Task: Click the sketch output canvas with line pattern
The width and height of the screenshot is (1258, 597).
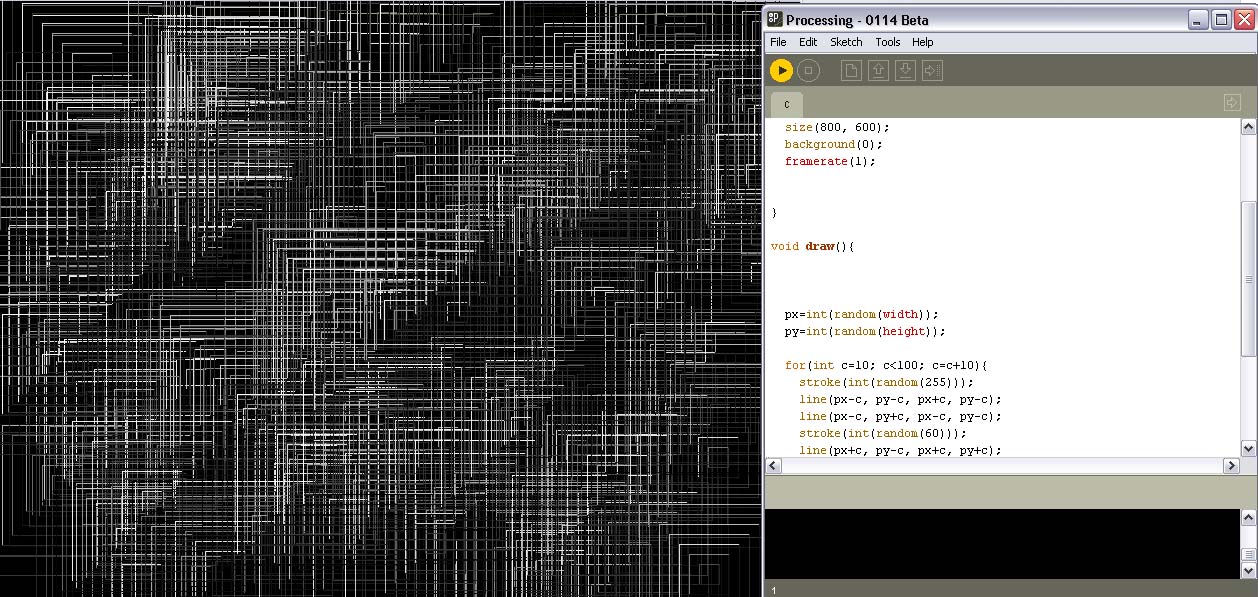Action: point(380,298)
